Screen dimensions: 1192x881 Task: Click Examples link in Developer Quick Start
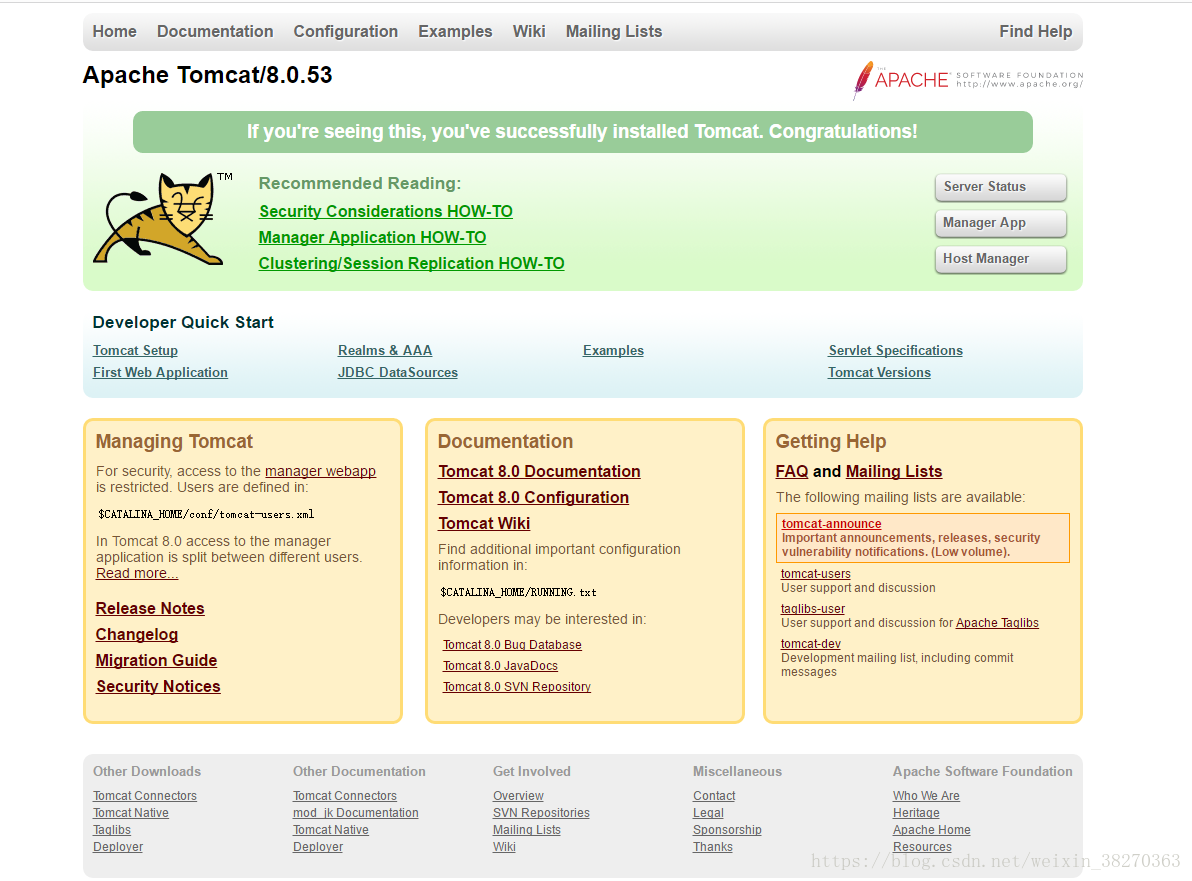[x=613, y=350]
